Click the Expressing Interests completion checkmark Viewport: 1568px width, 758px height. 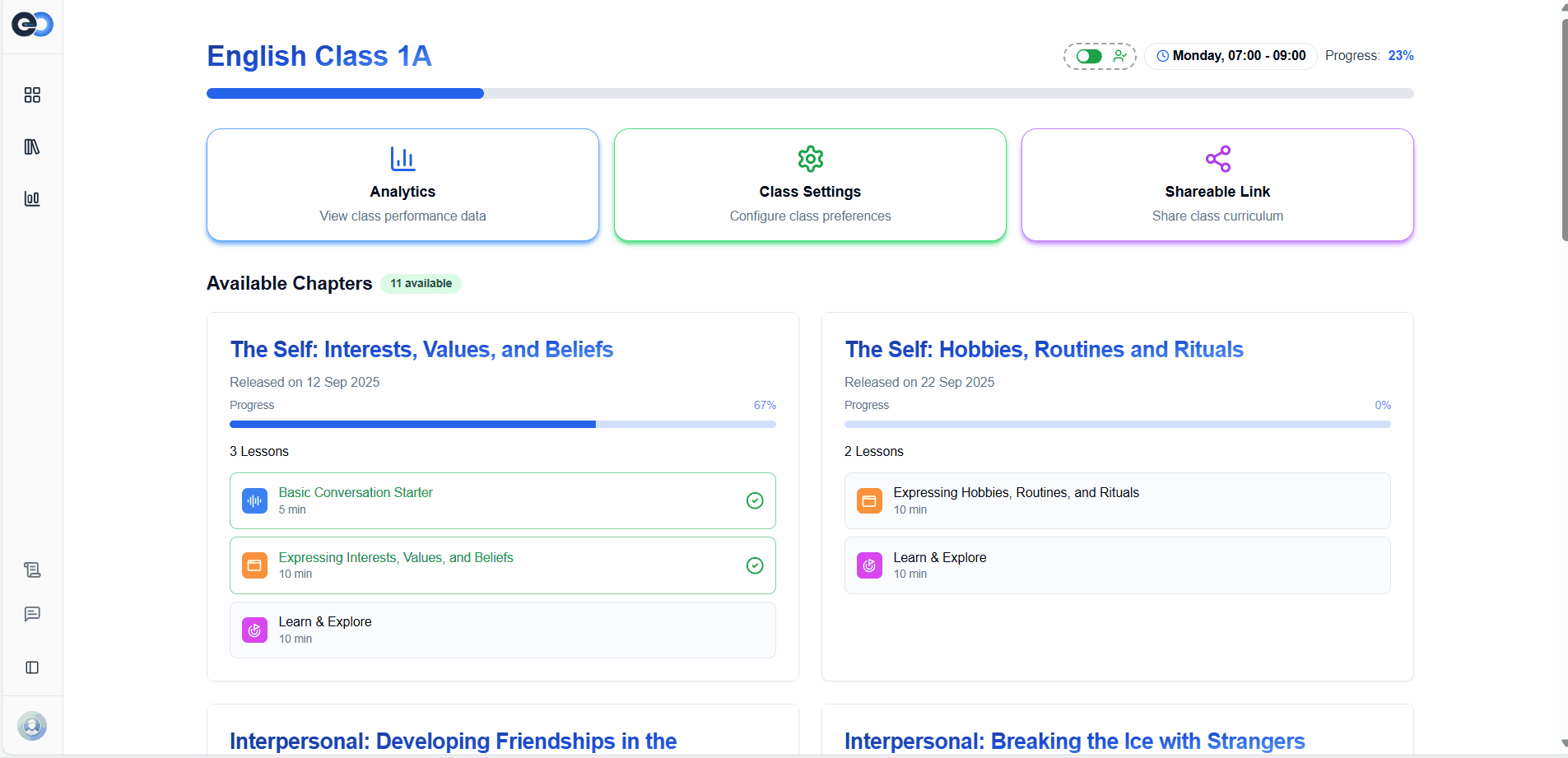click(x=754, y=565)
